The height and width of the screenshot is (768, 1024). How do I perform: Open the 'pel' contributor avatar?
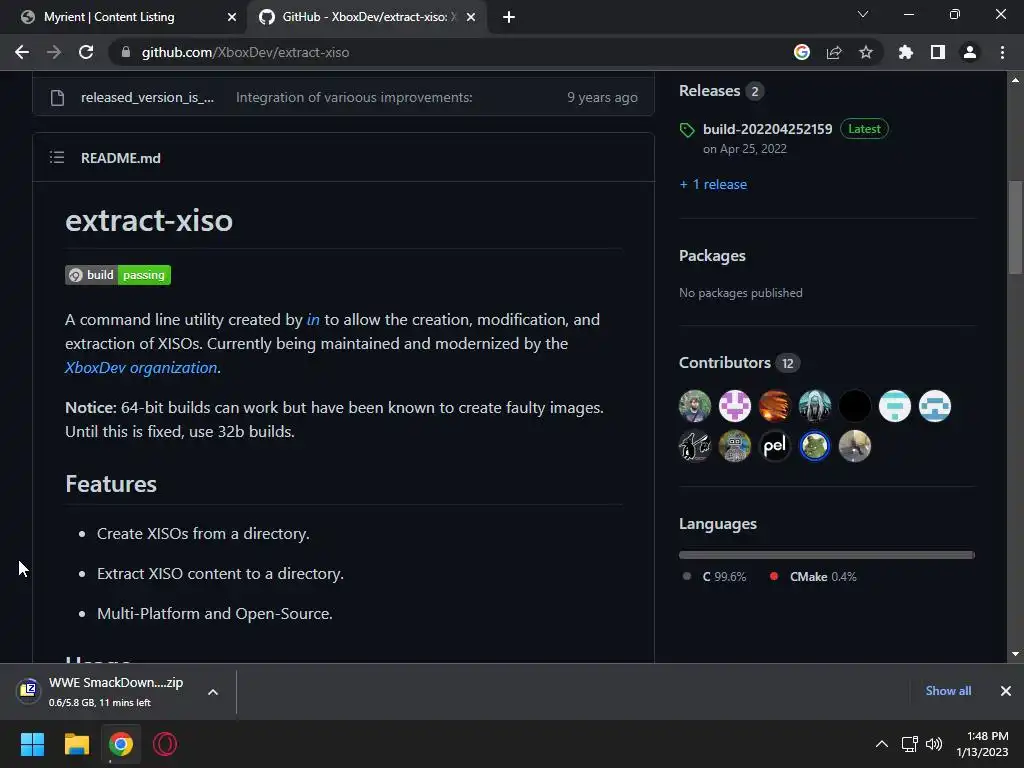coord(775,446)
